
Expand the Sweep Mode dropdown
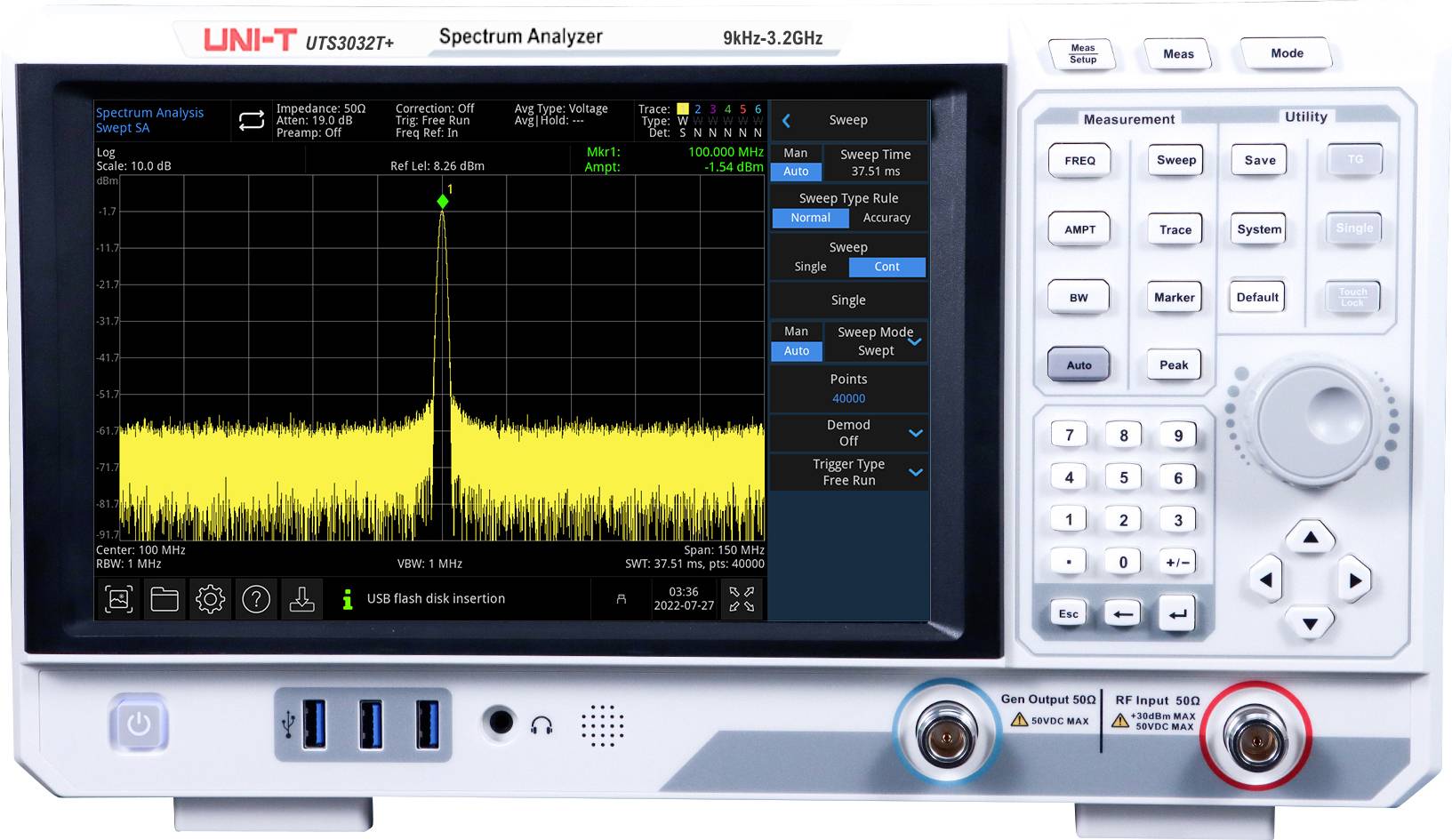pyautogui.click(x=917, y=340)
